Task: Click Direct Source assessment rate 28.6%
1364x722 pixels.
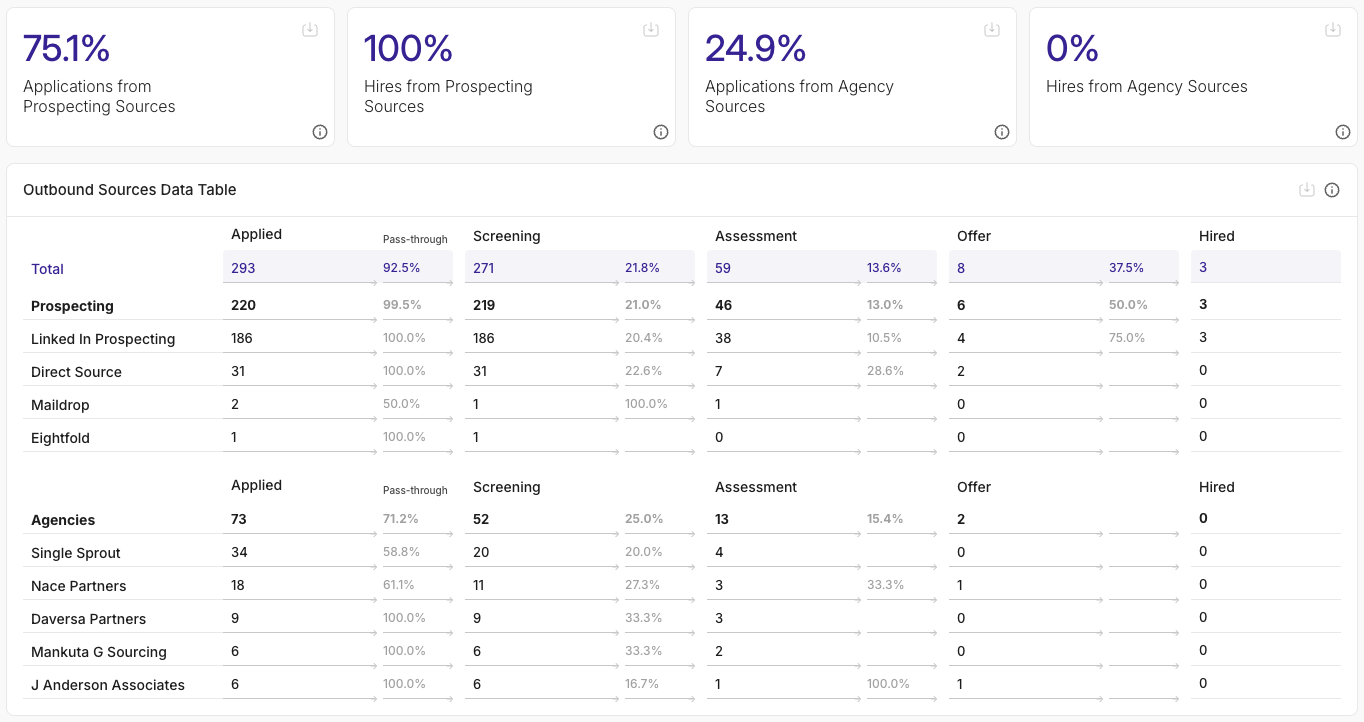Action: click(x=885, y=371)
